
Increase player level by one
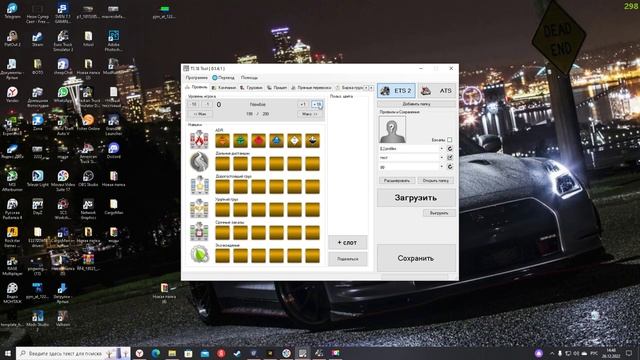click(302, 104)
